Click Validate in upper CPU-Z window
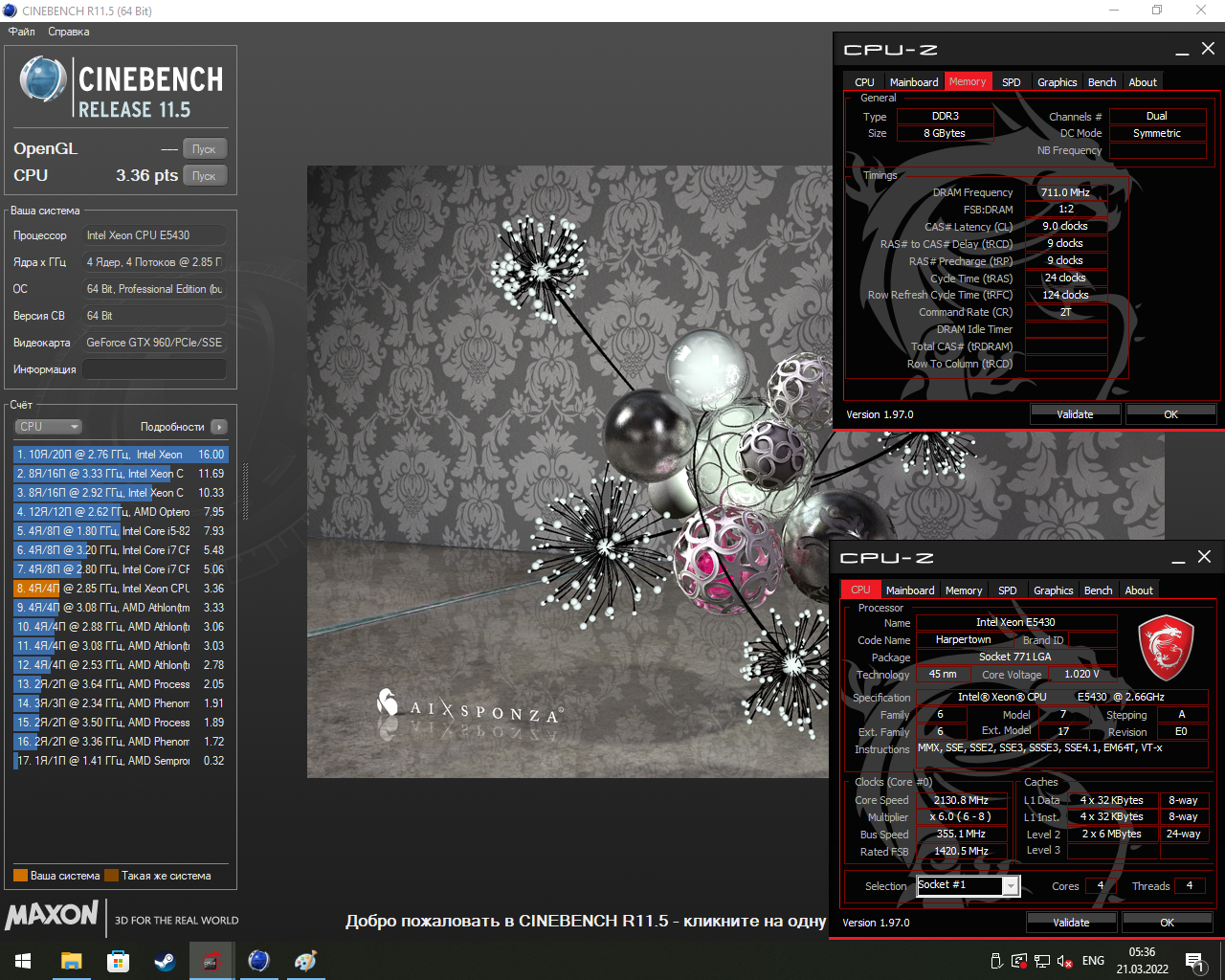 point(1075,414)
